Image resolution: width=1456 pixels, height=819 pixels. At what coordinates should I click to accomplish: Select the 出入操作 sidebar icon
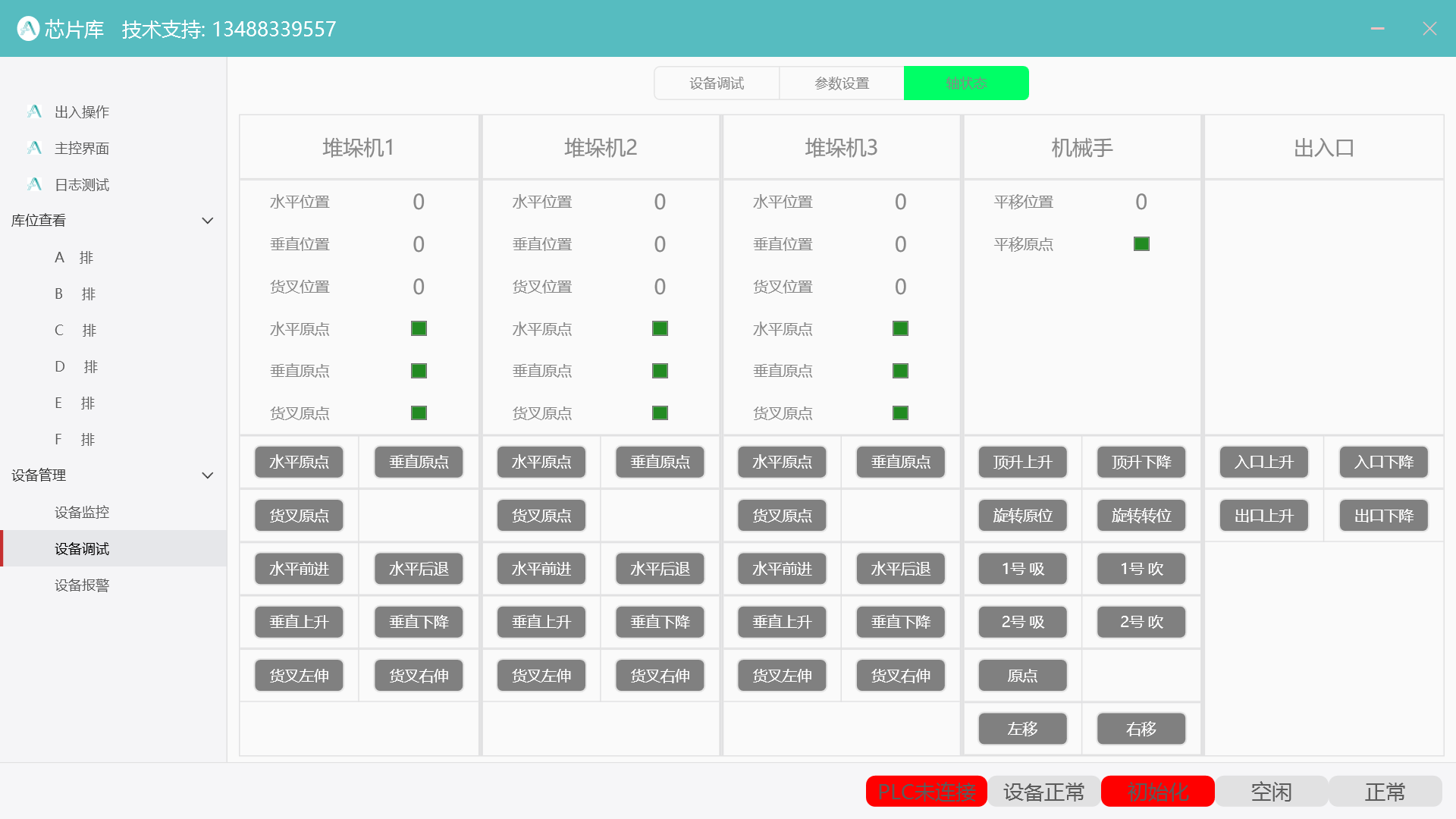(33, 111)
